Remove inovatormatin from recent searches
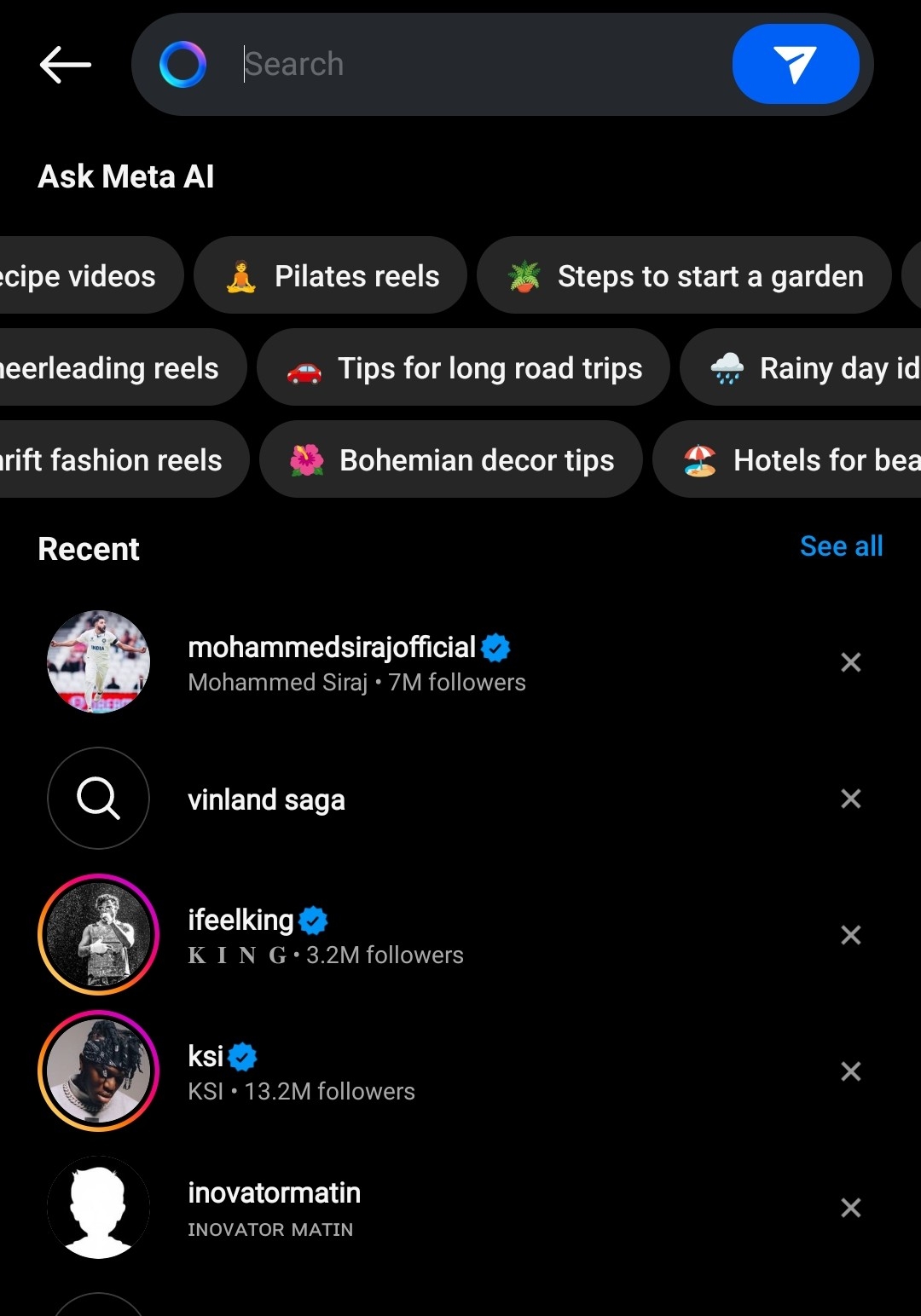The image size is (921, 1316). point(850,1208)
